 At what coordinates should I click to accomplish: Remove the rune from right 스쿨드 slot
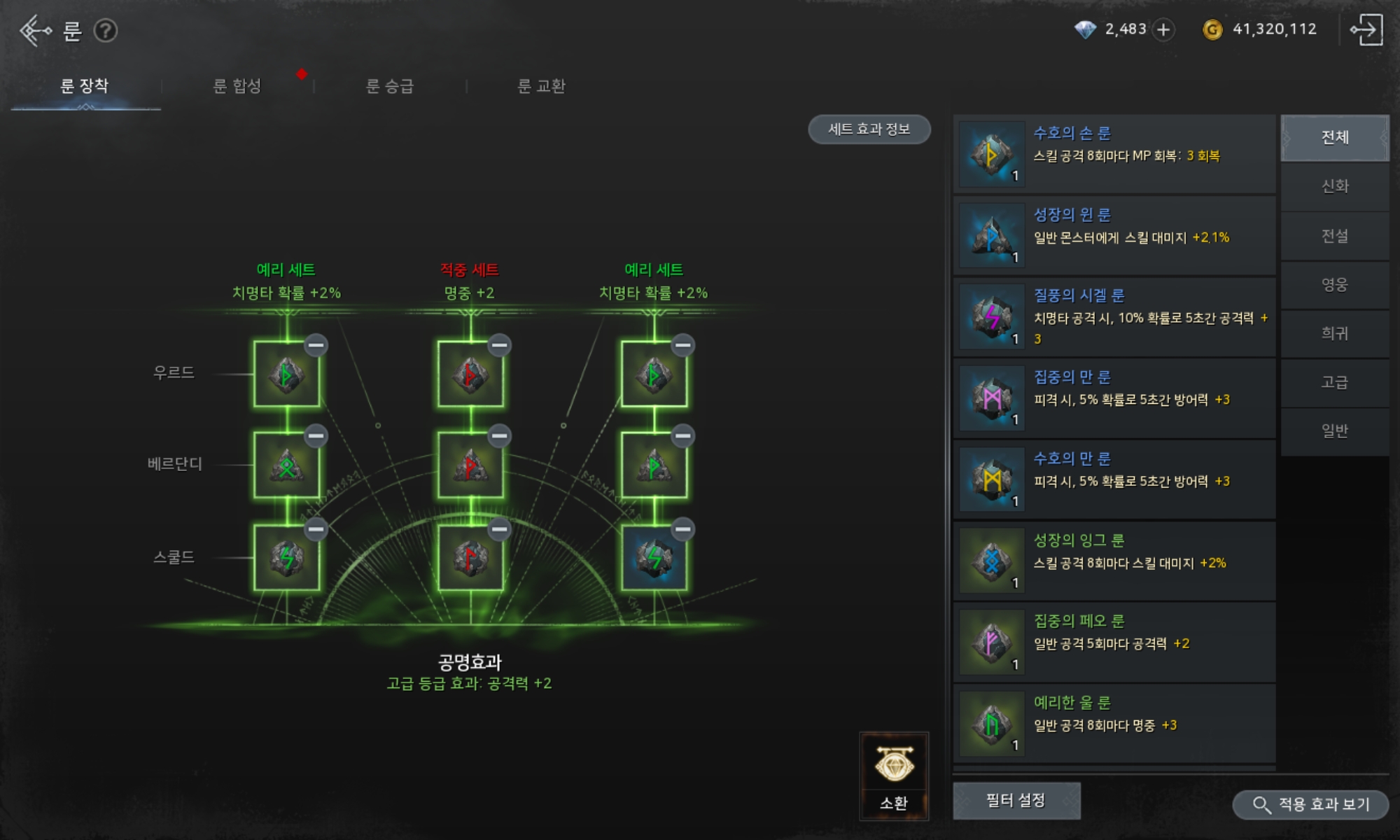(682, 529)
